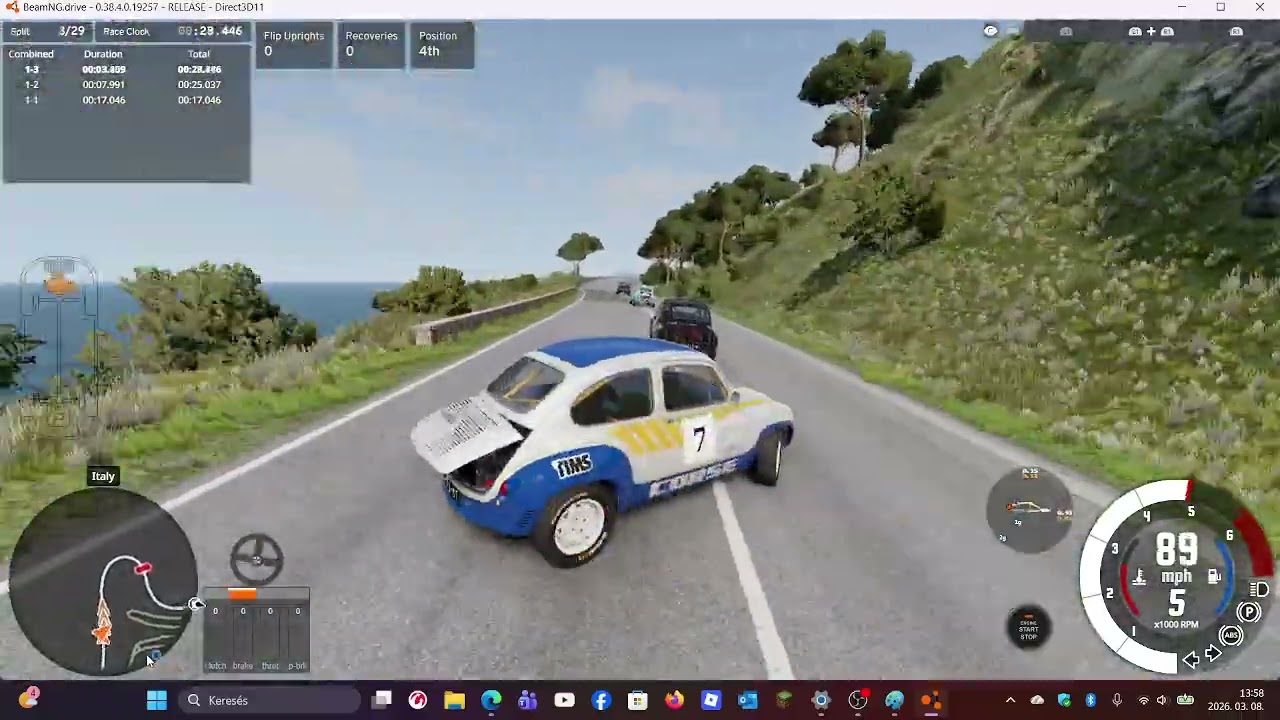Viewport: 1280px width, 720px height.
Task: Click the left turn signal arrow
Action: coord(1191,659)
